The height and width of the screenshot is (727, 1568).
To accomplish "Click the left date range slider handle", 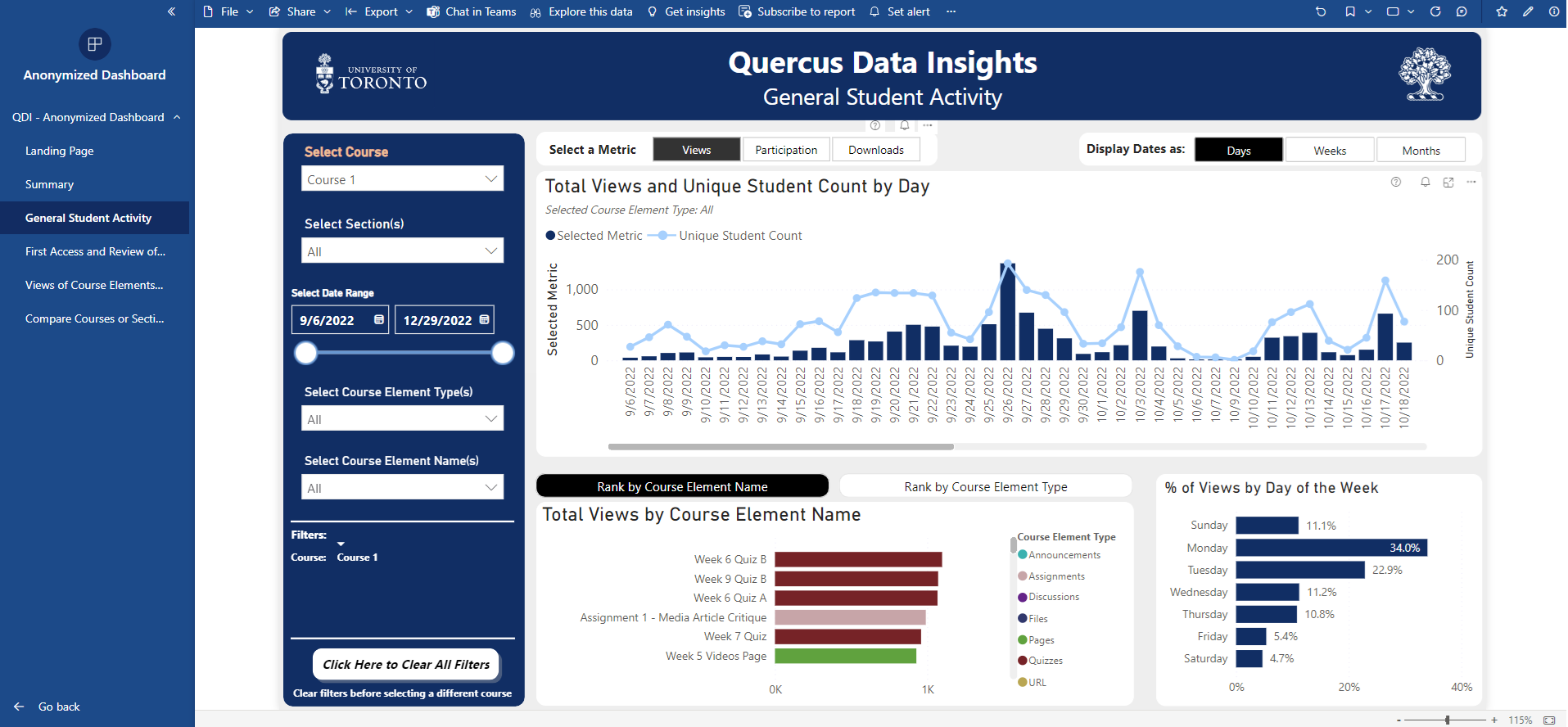I will point(305,353).
